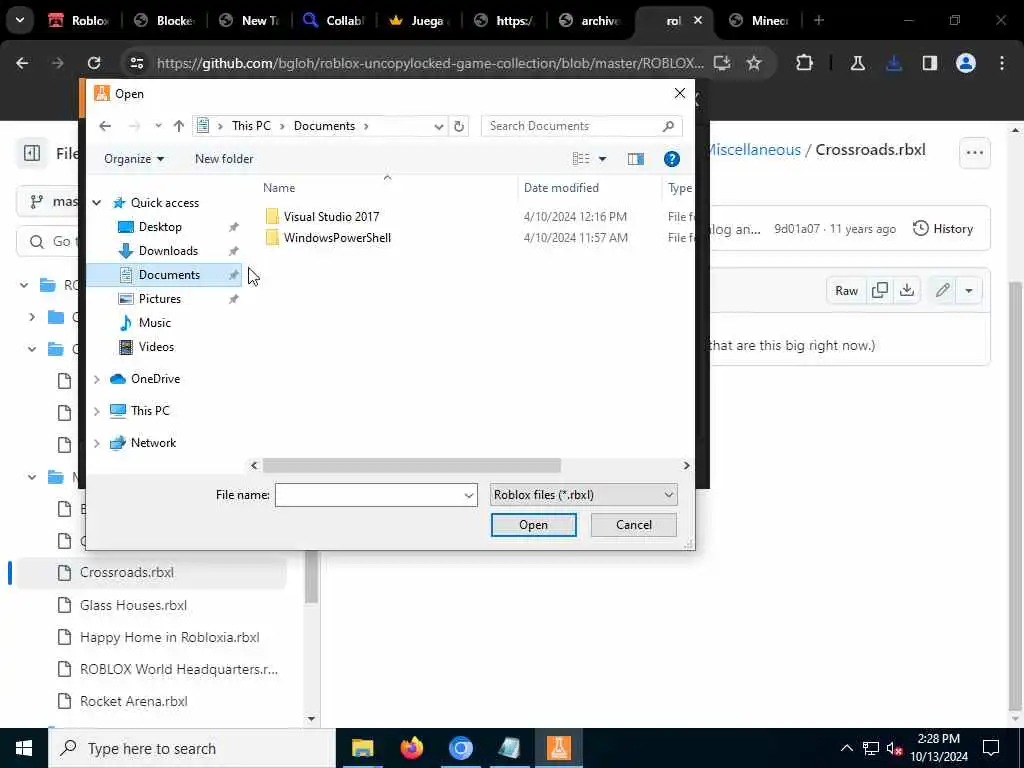Click Raw button on GitHub
This screenshot has height=768, width=1024.
click(x=846, y=290)
